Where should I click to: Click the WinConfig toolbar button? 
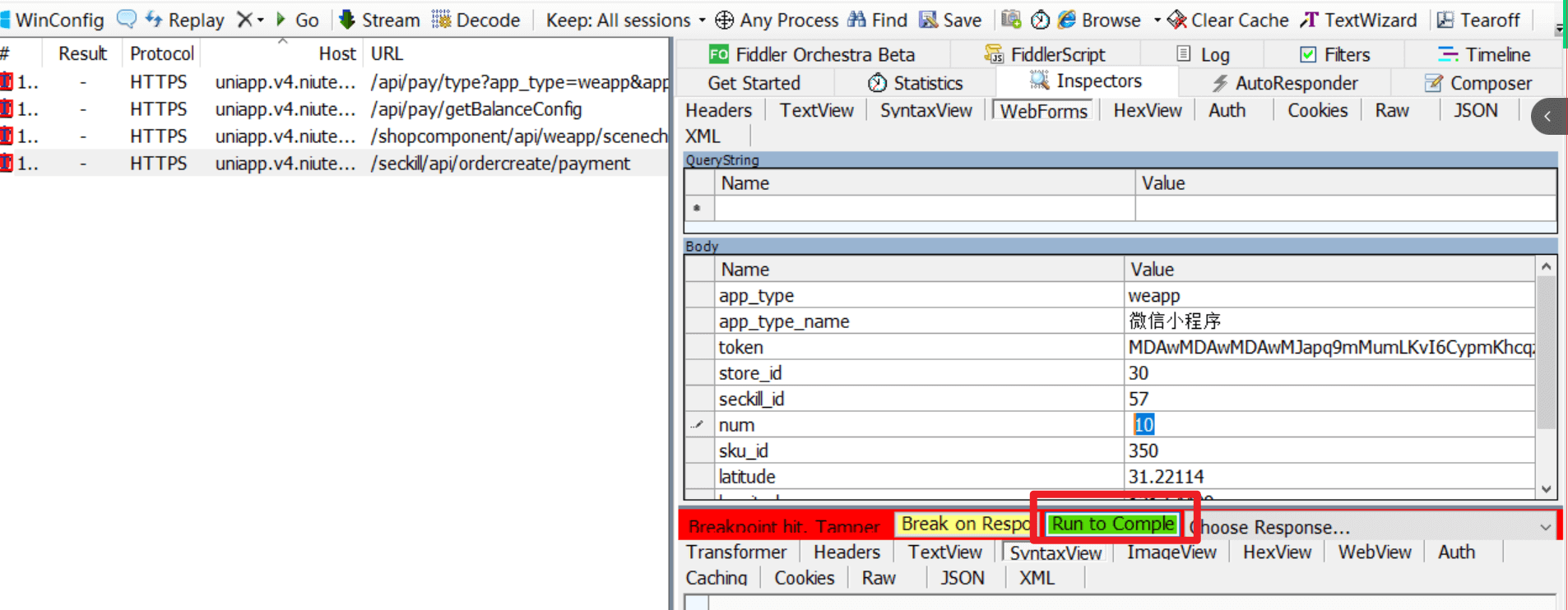(52, 20)
